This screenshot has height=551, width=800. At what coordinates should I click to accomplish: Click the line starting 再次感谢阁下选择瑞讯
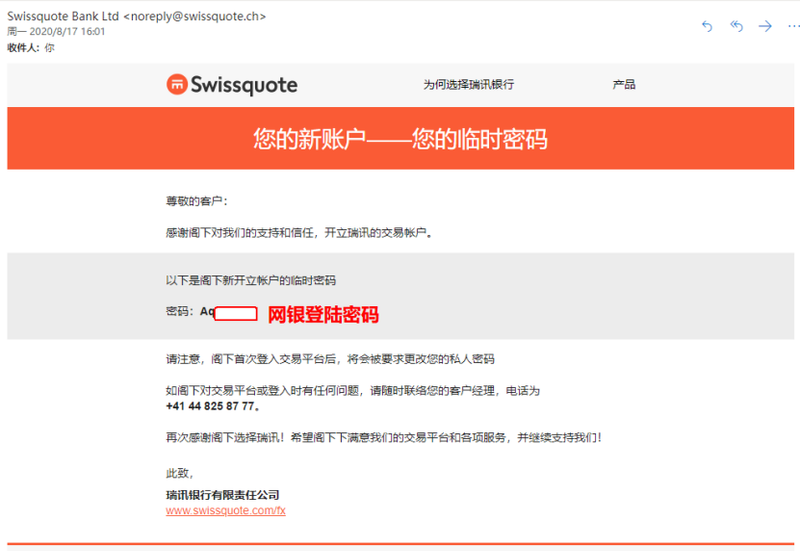pyautogui.click(x=384, y=438)
